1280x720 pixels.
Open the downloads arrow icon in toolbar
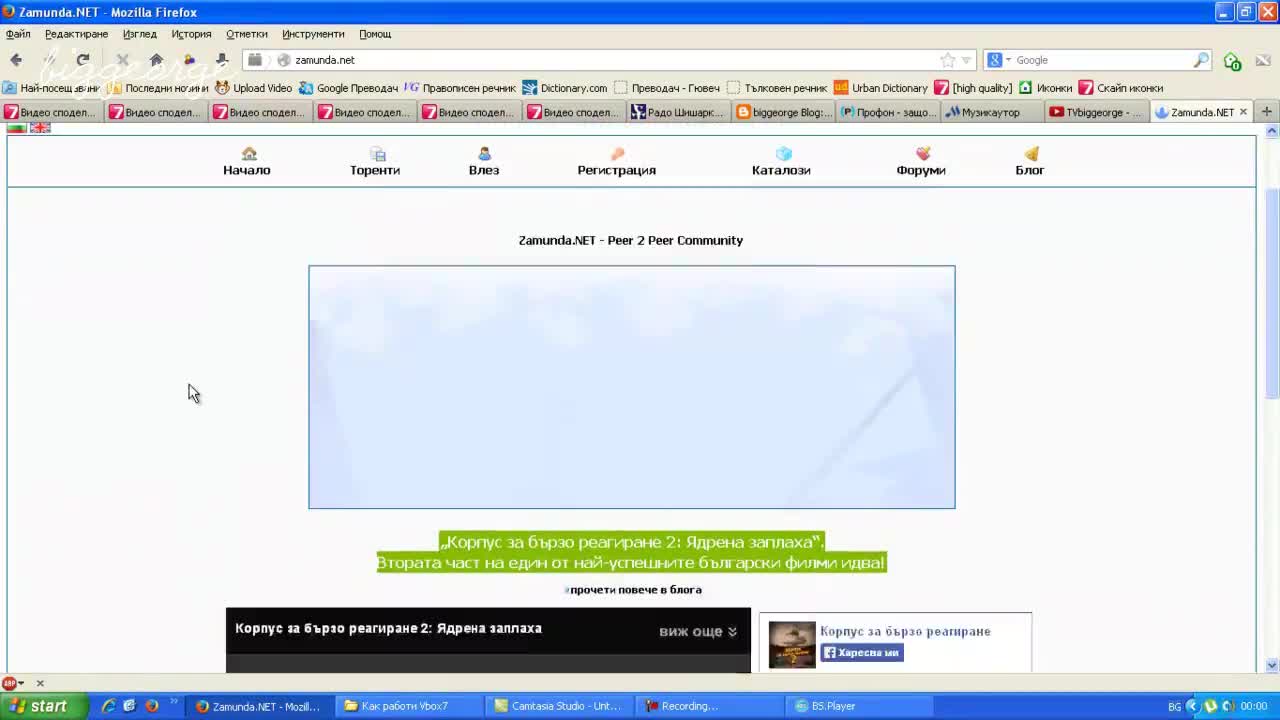point(222,60)
